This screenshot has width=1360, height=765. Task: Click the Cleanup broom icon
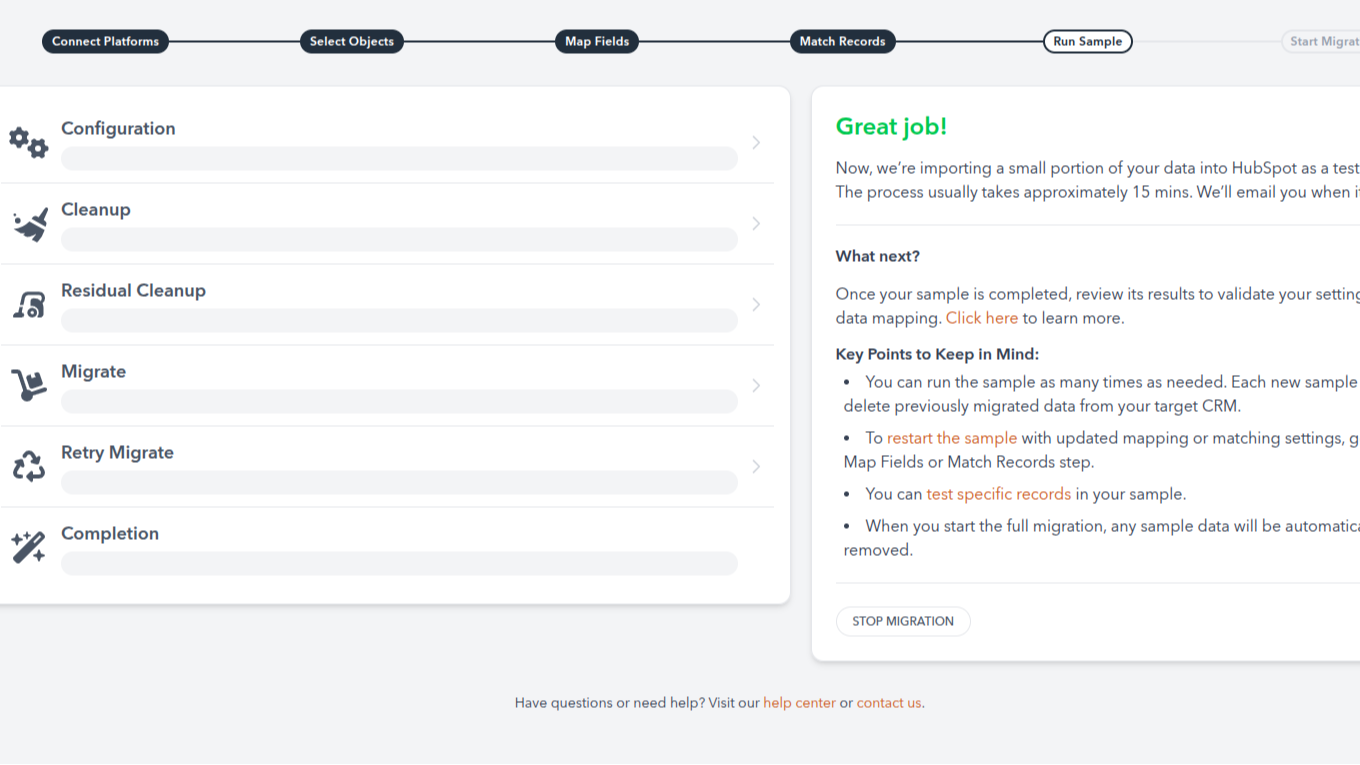tap(29, 225)
